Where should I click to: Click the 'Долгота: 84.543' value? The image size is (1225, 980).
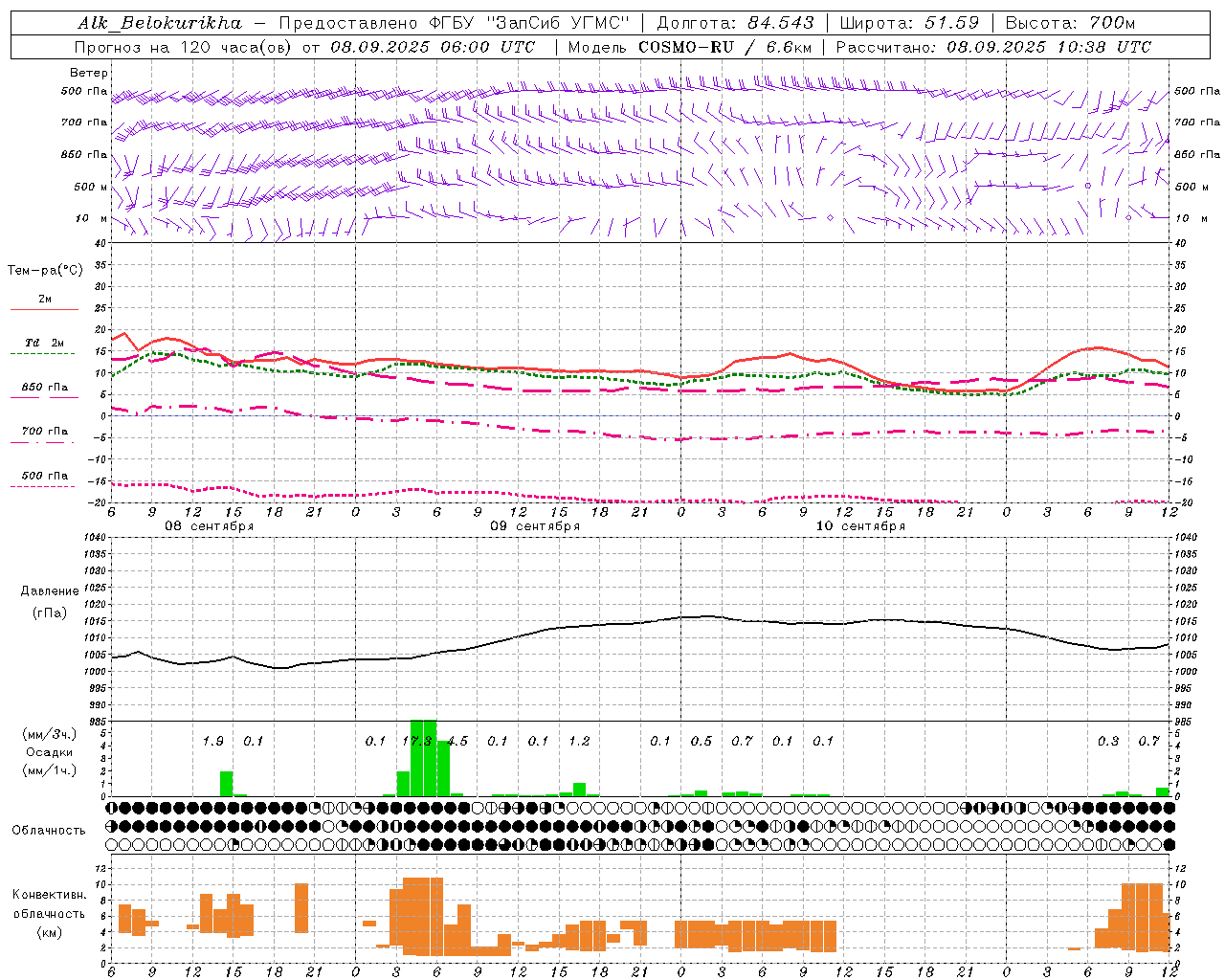pyautogui.click(x=735, y=23)
